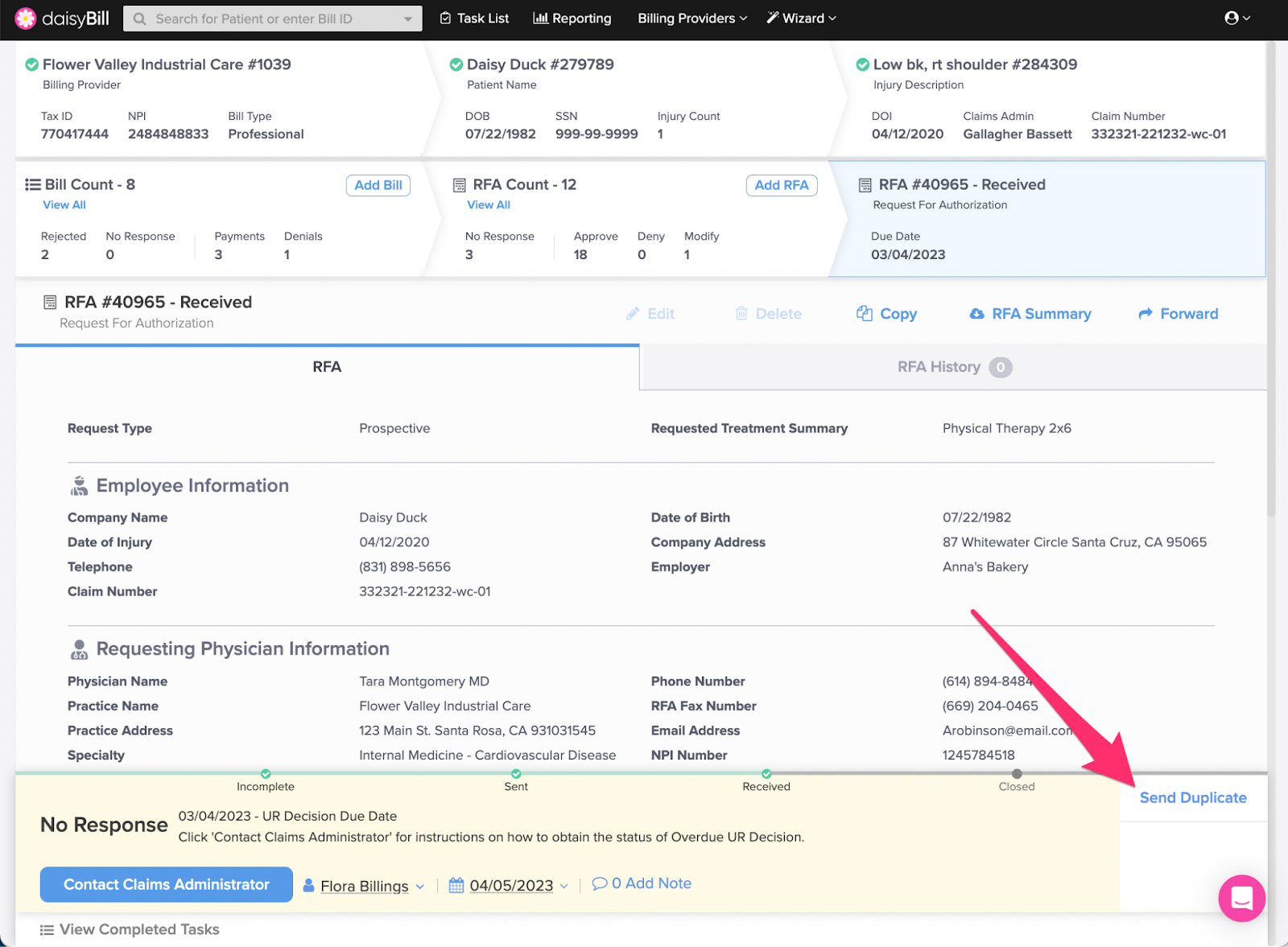The image size is (1288, 947).
Task: Click the Edit action
Action: [650, 314]
